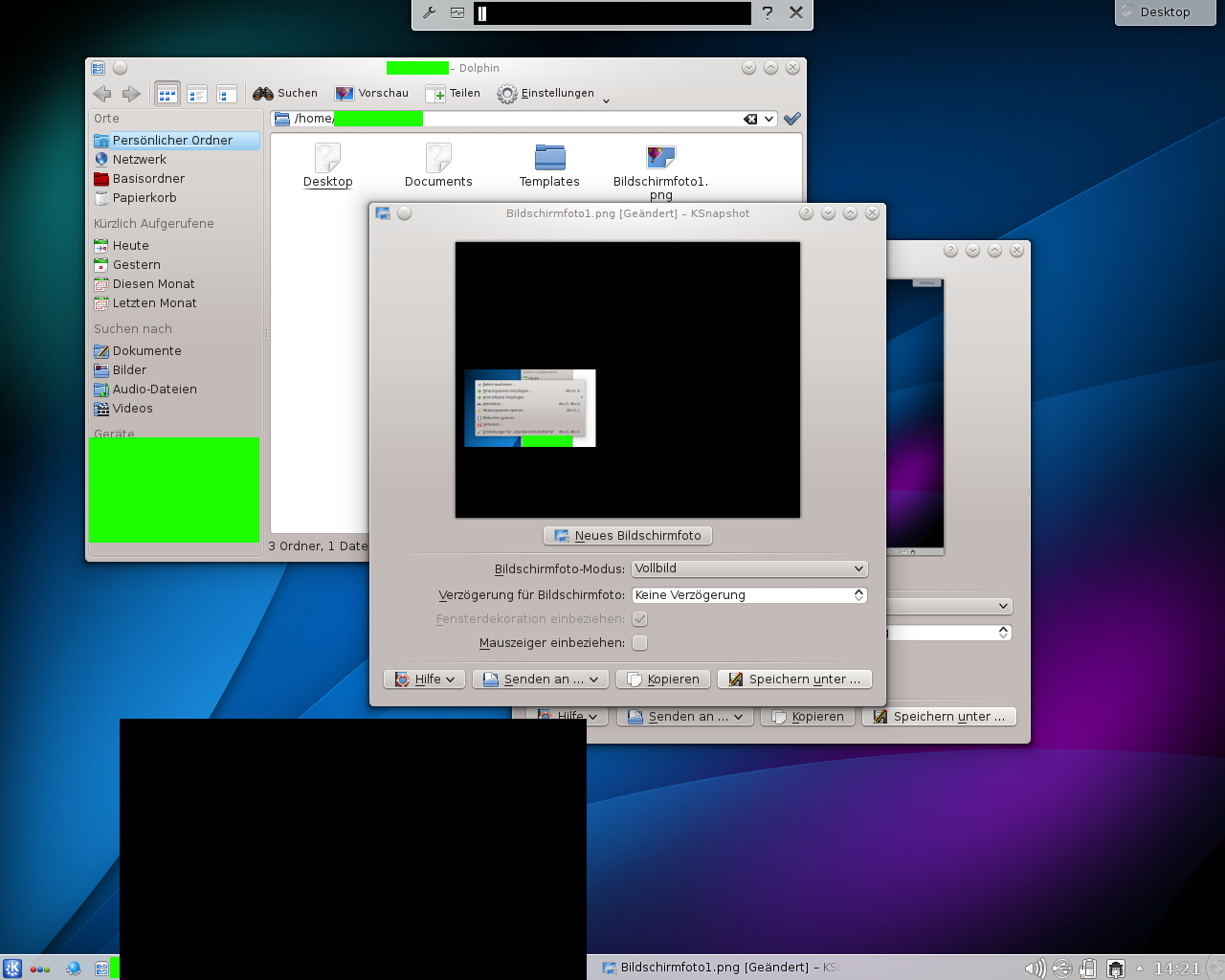The height and width of the screenshot is (980, 1225).
Task: Select Papierkorb in the places panel
Action: [145, 198]
